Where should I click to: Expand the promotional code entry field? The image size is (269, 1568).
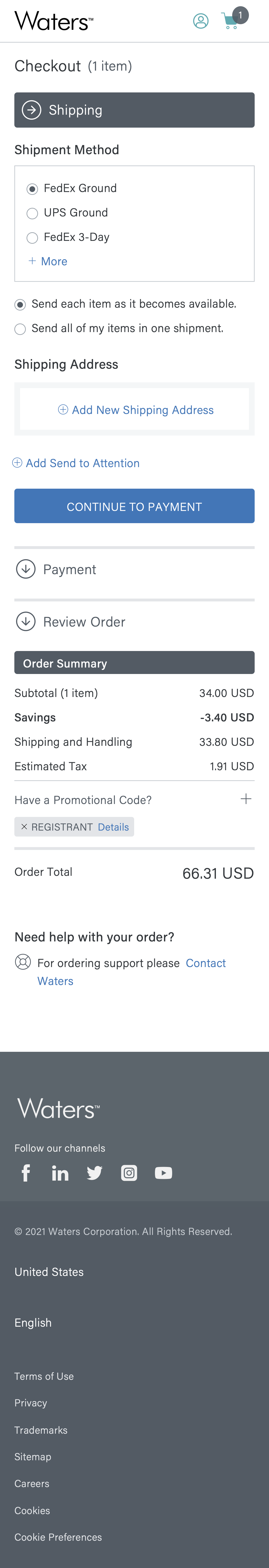pos(245,799)
